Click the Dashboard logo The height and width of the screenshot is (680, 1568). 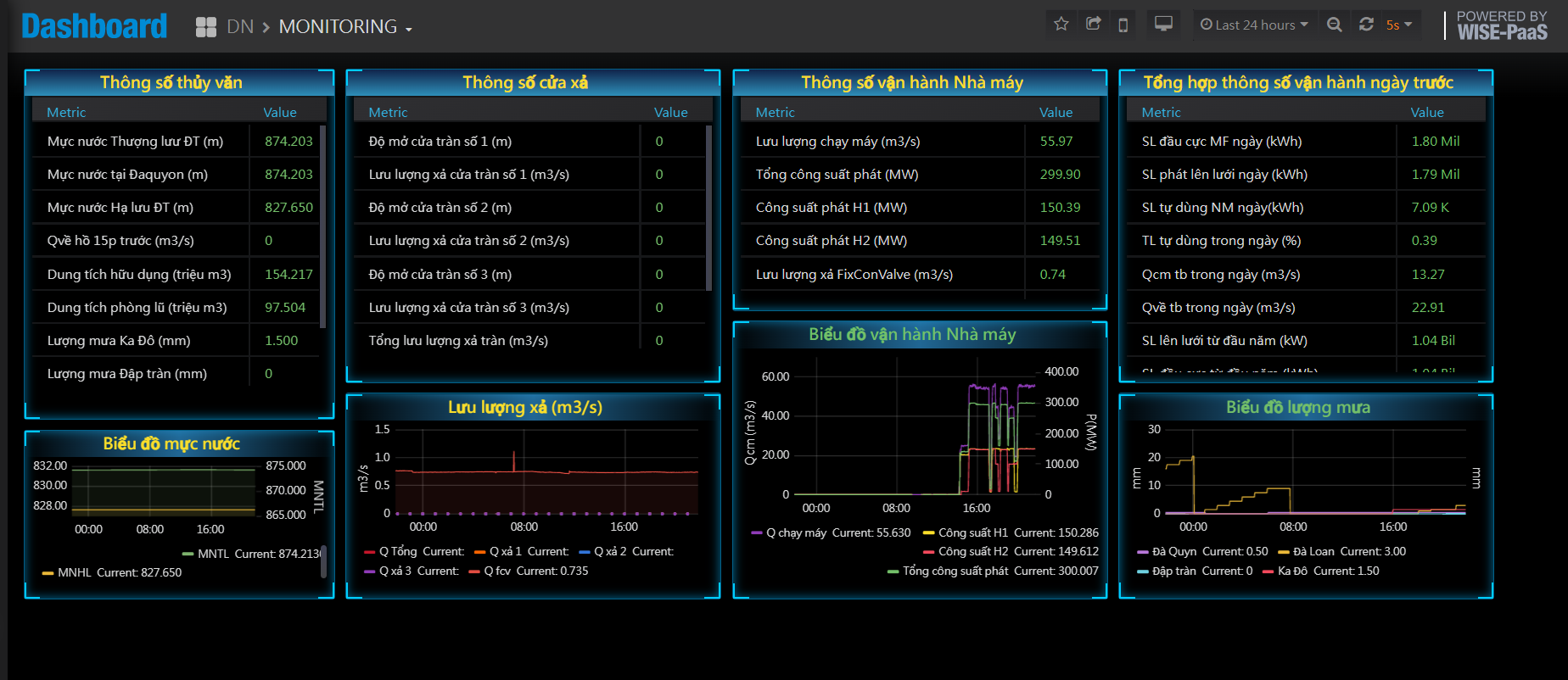[x=94, y=26]
